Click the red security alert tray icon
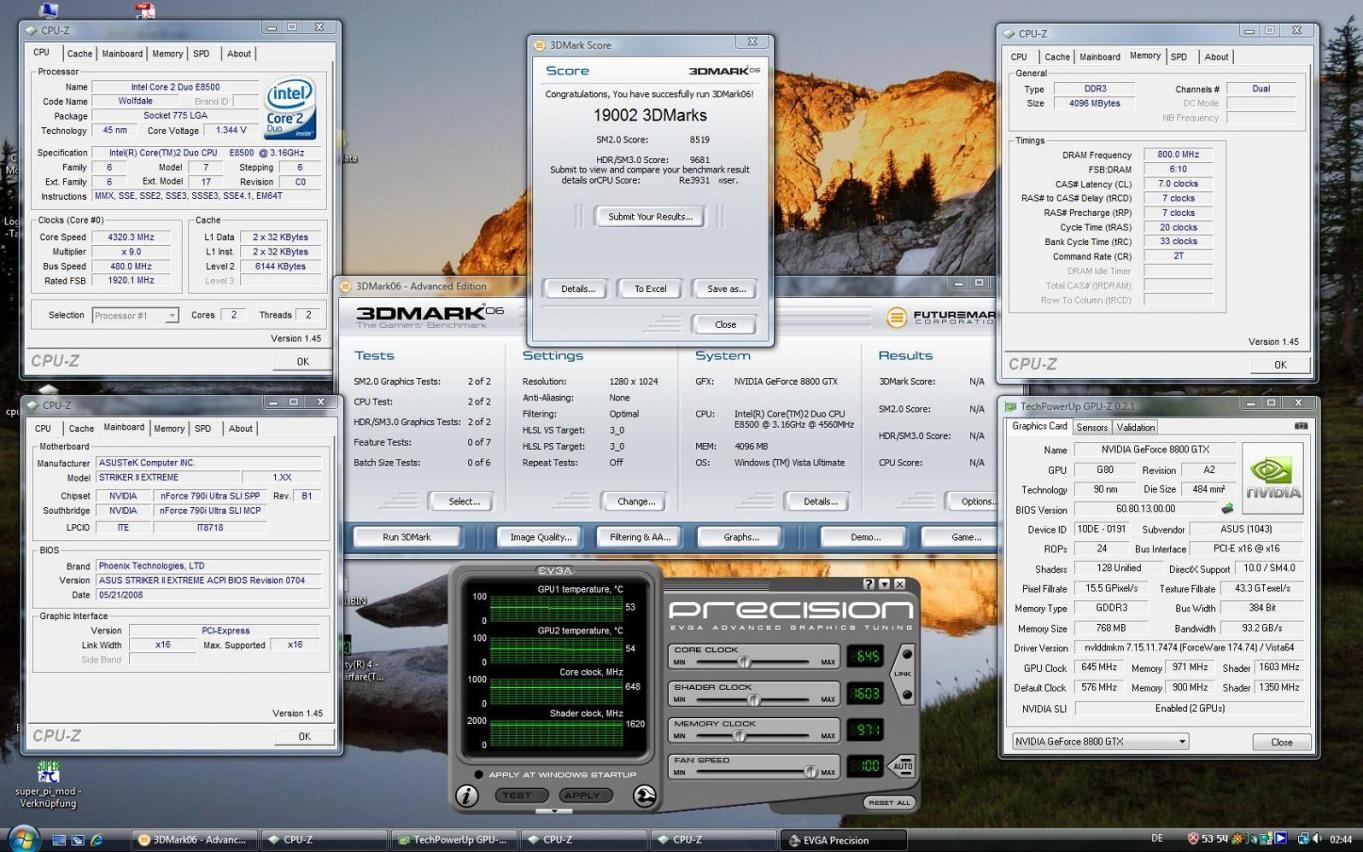The image size is (1363, 852). (x=1193, y=839)
